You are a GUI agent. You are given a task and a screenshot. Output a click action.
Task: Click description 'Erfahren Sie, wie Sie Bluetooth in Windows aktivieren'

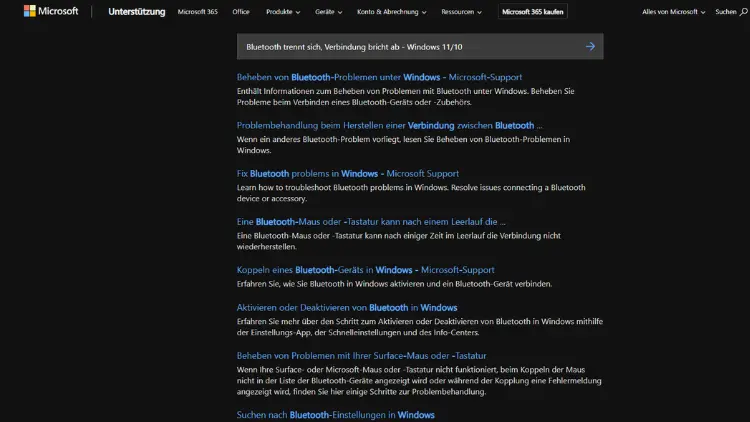click(394, 284)
